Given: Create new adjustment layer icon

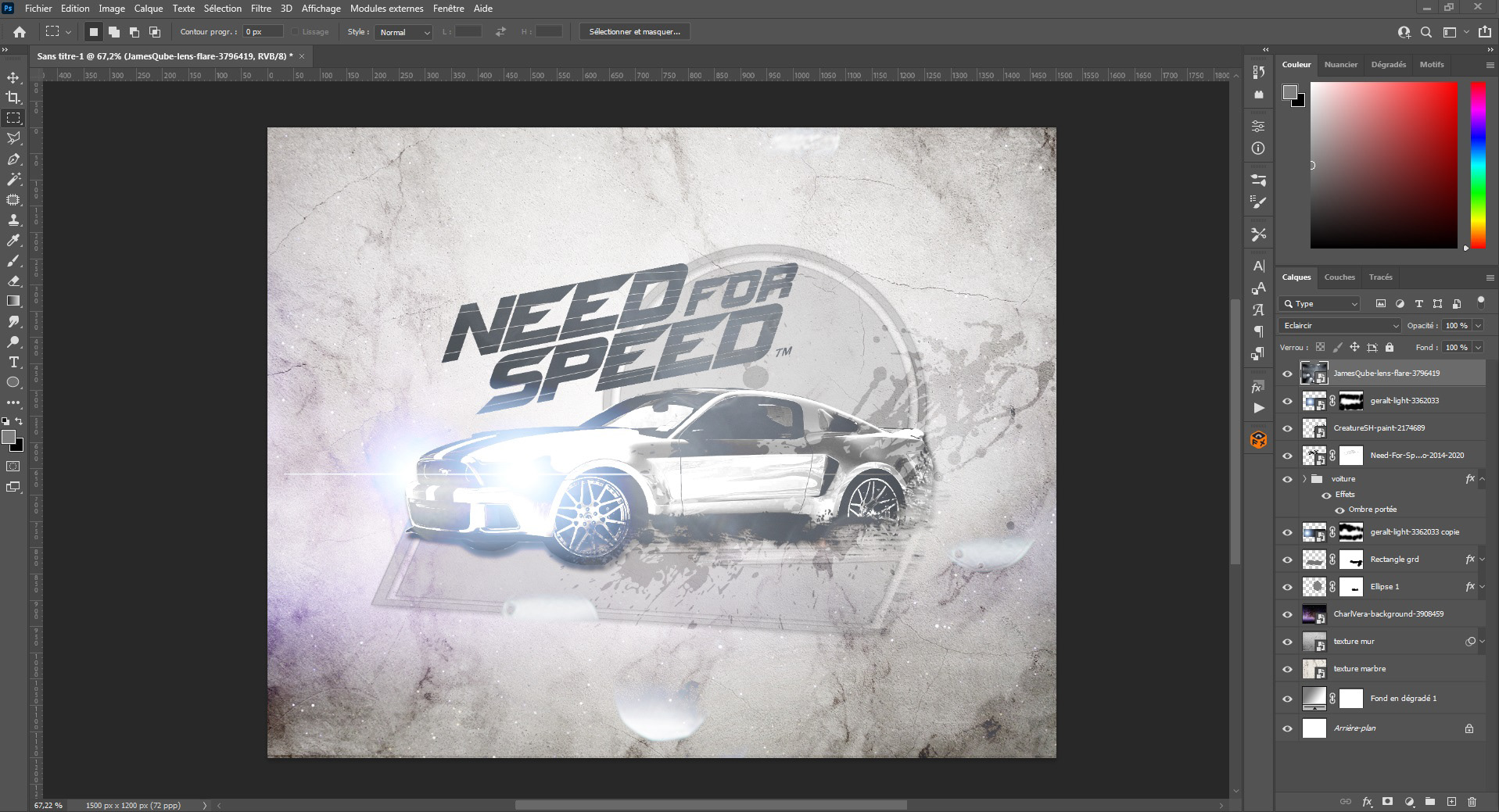Looking at the screenshot, I should pyautogui.click(x=1409, y=801).
